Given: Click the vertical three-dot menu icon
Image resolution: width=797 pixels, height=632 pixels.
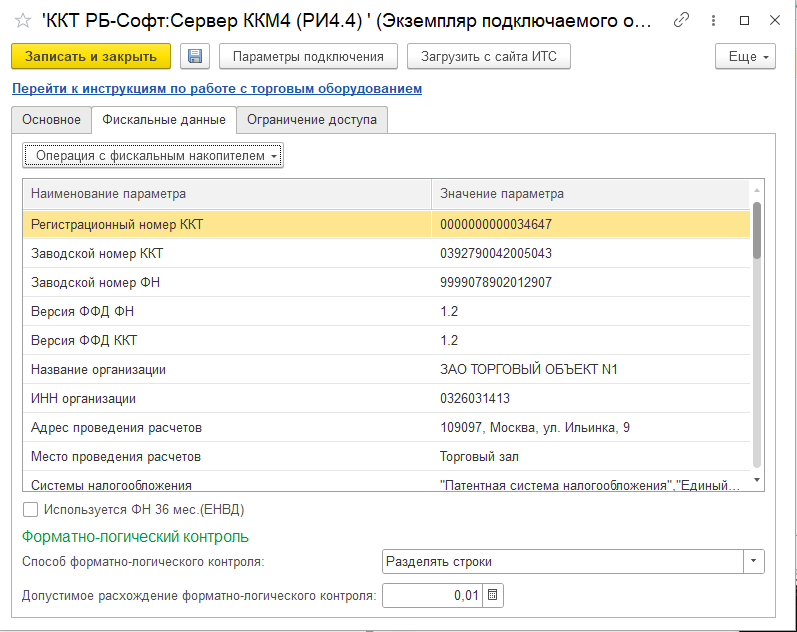Looking at the screenshot, I should 712,20.
